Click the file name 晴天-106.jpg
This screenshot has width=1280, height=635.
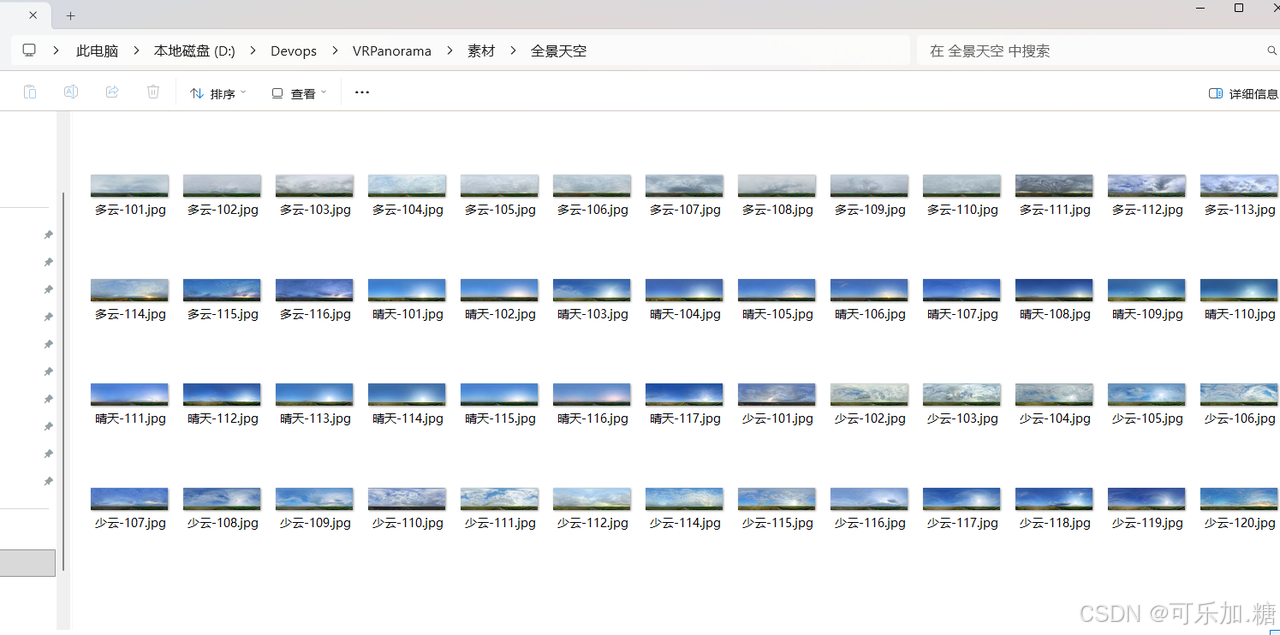pos(870,314)
